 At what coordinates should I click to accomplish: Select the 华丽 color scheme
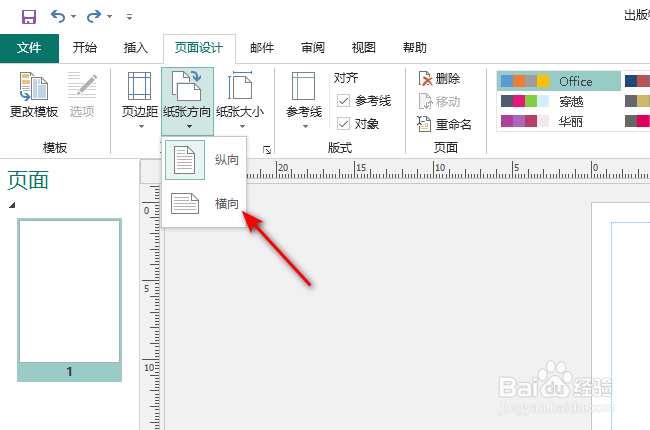coord(558,121)
